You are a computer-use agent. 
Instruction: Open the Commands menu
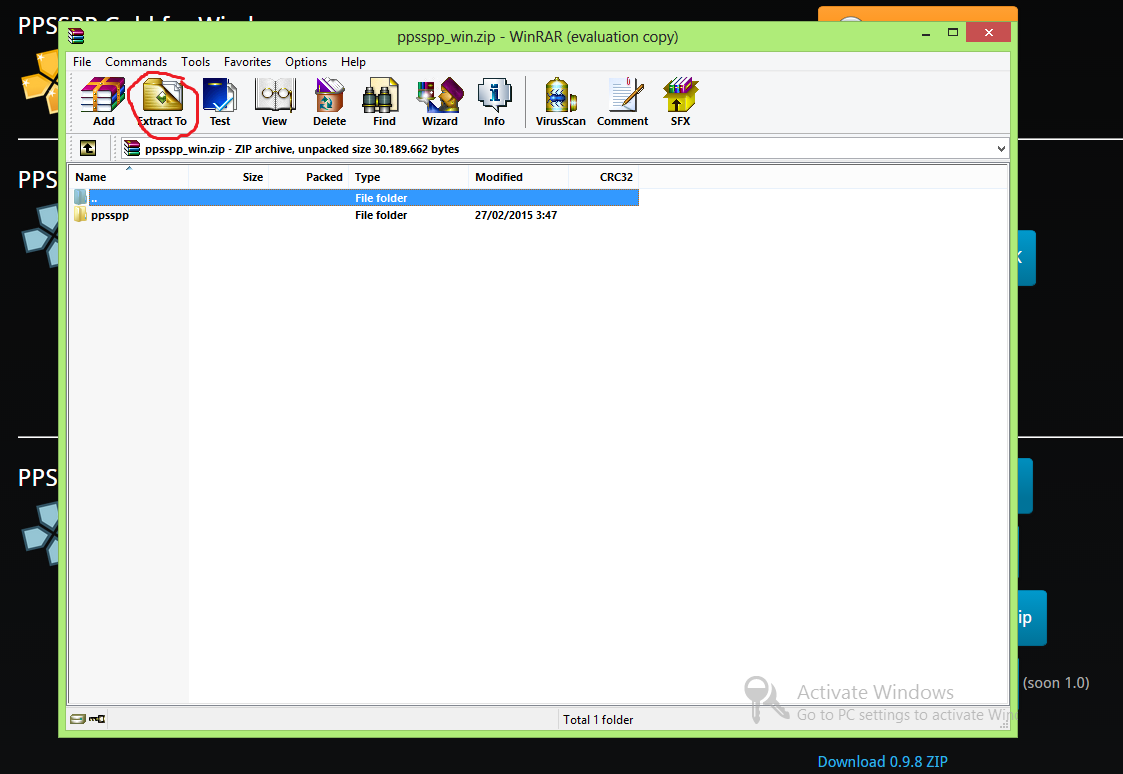[x=136, y=62]
